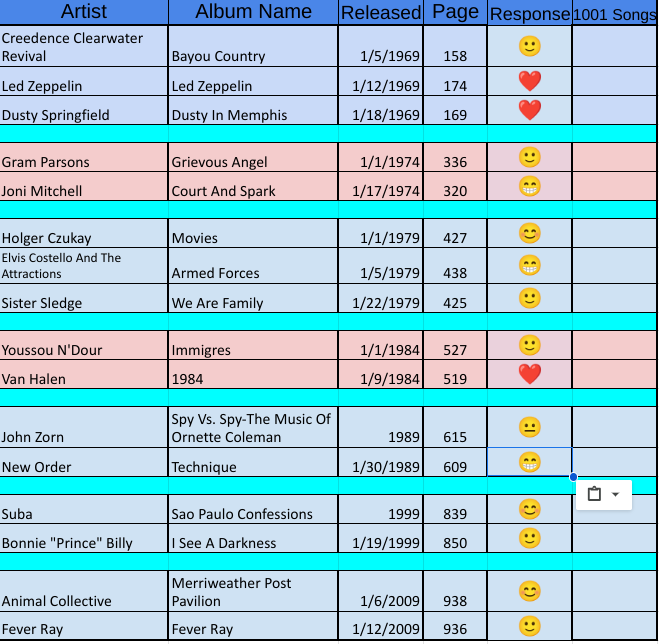The image size is (659, 644).
Task: Click the Court And Spark album cell
Action: (x=253, y=186)
